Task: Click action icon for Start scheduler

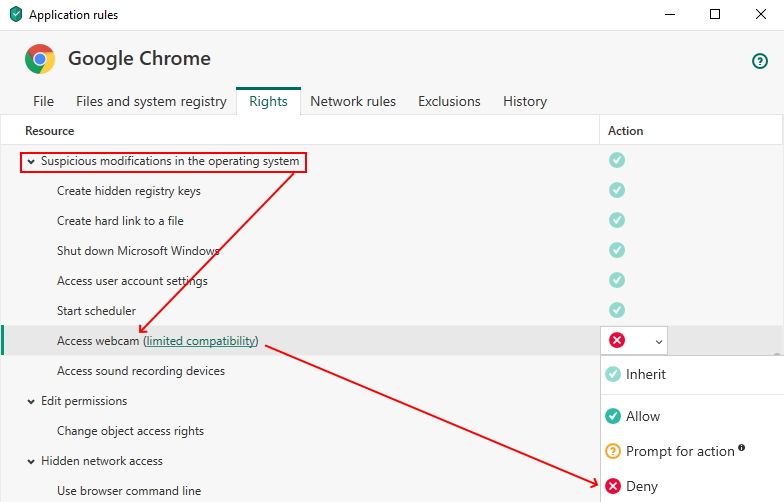Action: [x=616, y=310]
